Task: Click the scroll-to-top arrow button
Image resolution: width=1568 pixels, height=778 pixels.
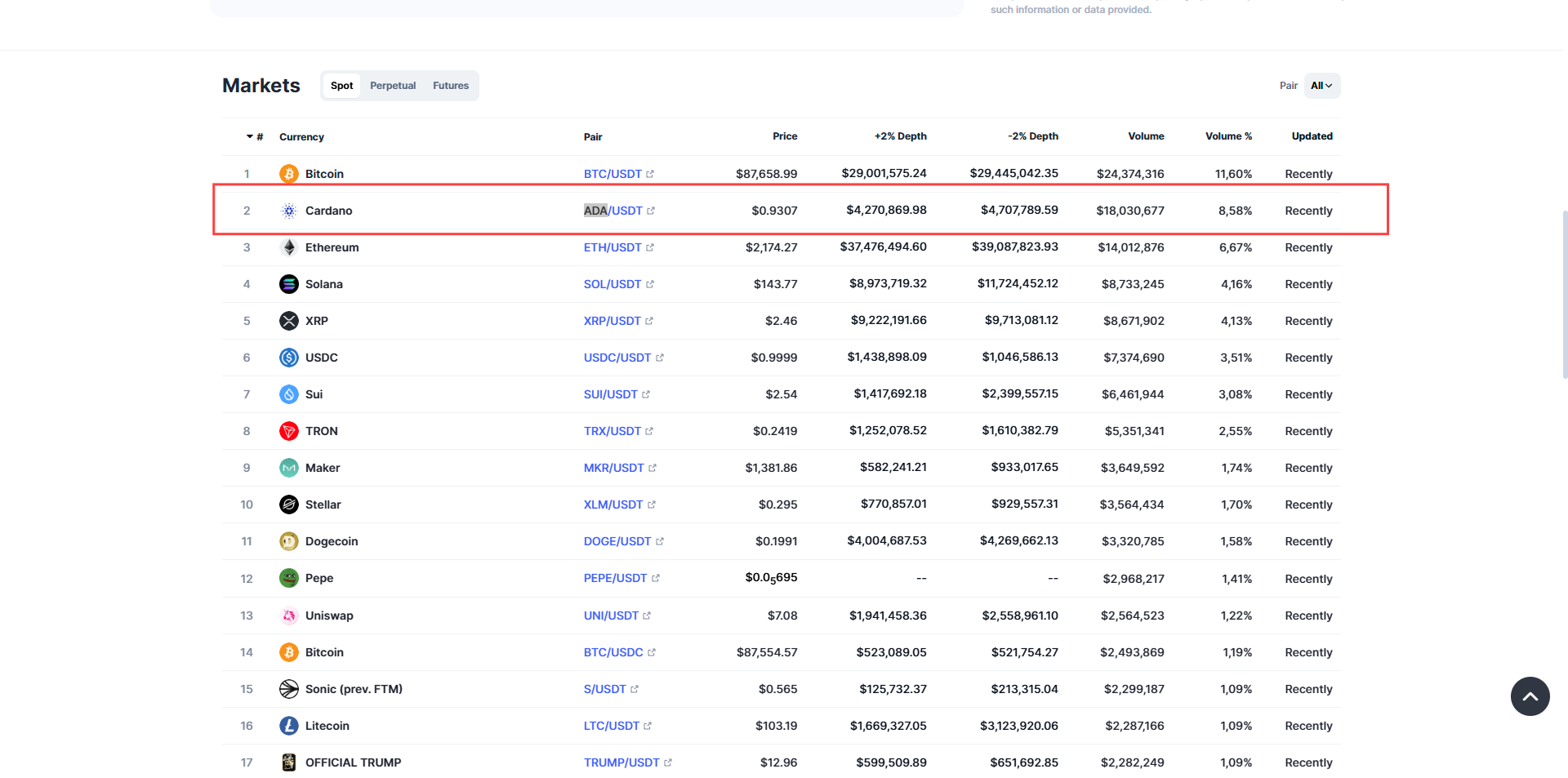Action: (x=1530, y=696)
